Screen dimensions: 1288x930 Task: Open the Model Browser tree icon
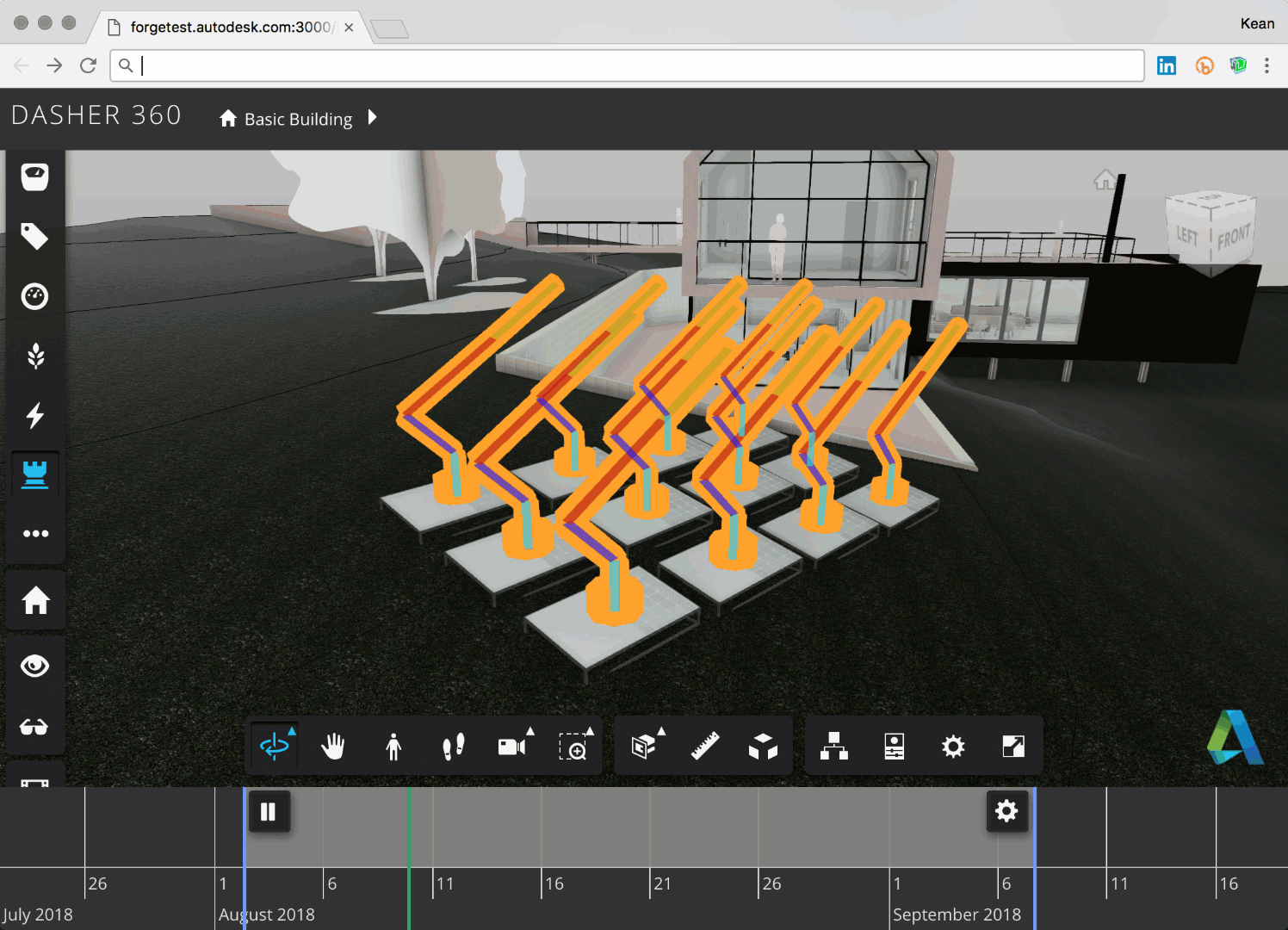pos(833,746)
